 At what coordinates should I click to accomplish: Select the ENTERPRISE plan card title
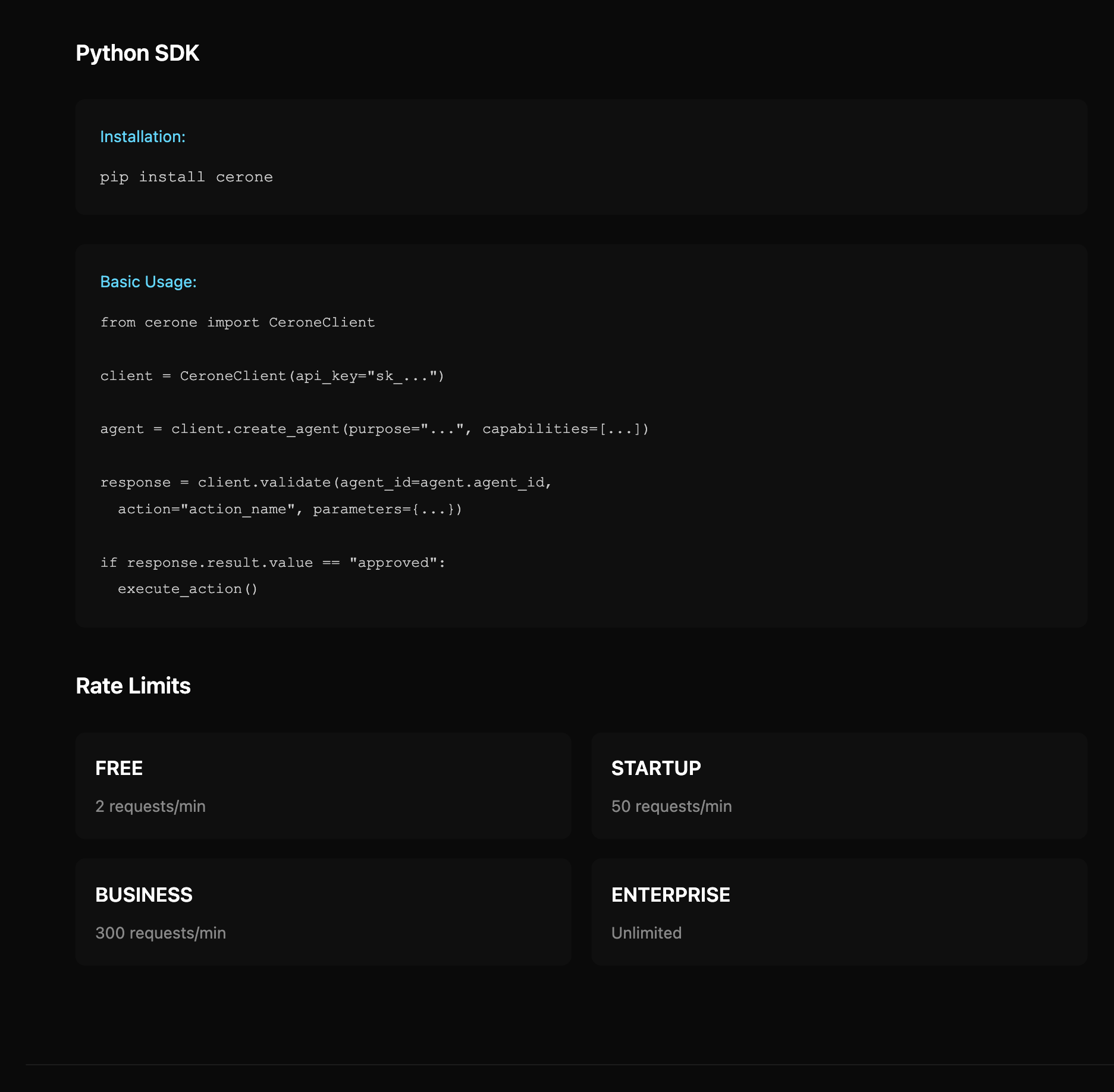tap(670, 895)
